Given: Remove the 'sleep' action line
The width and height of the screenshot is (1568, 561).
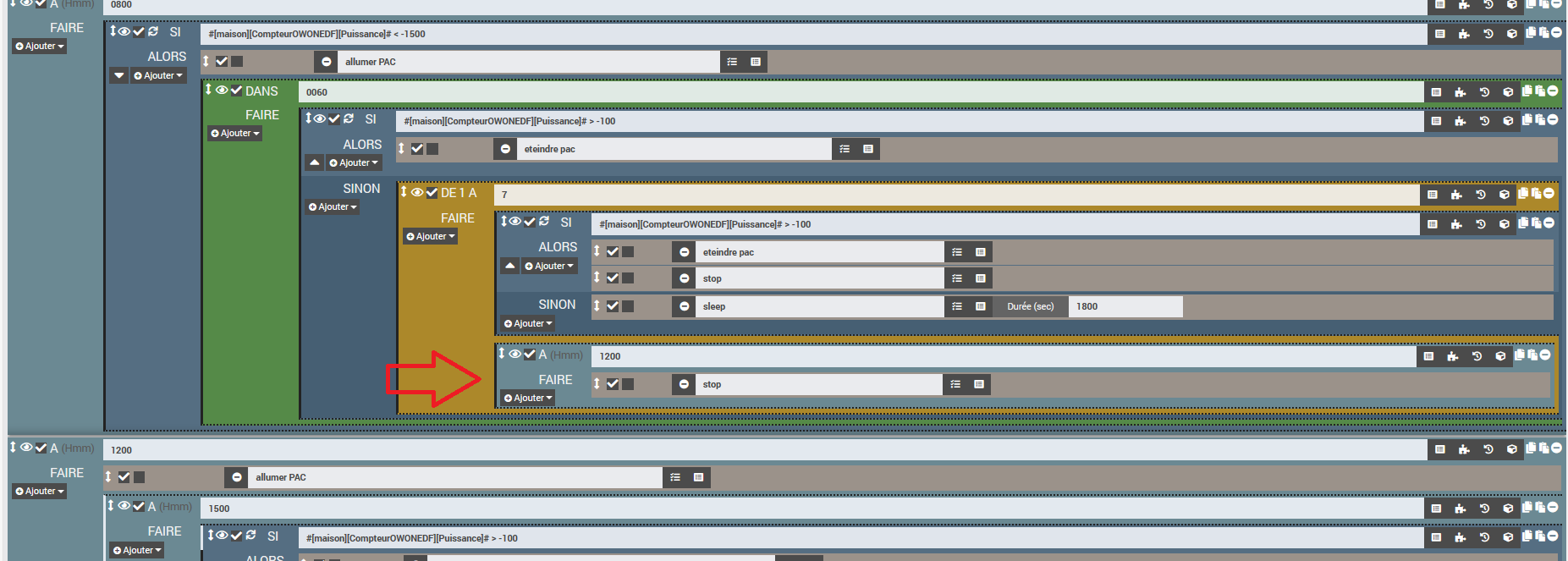Looking at the screenshot, I should (x=684, y=306).
